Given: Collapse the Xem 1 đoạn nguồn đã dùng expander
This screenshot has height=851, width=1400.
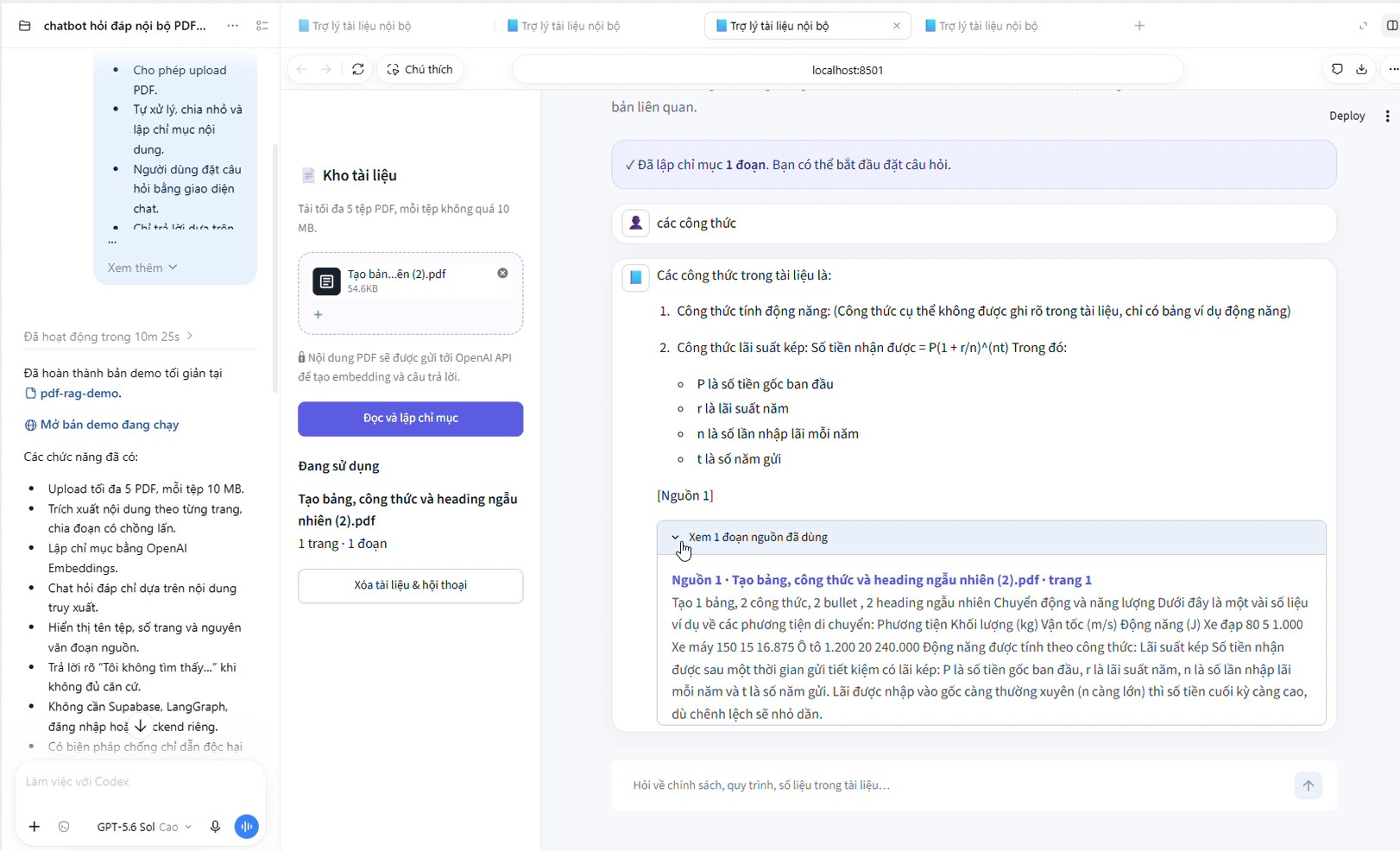Looking at the screenshot, I should pos(991,538).
